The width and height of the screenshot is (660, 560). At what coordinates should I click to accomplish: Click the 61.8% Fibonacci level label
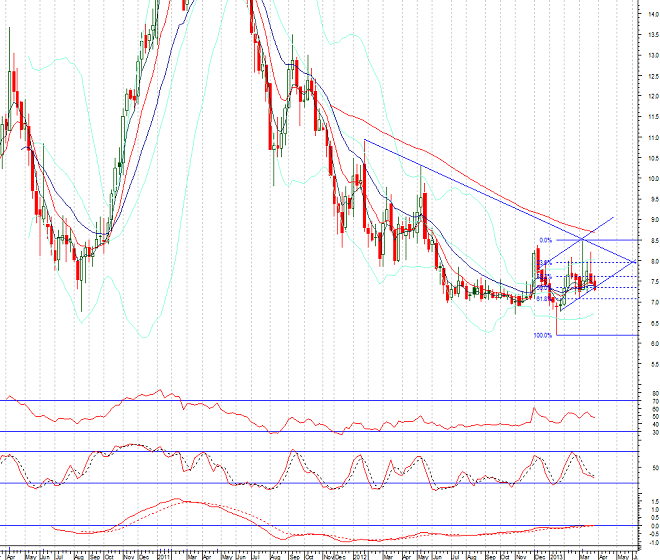(x=543, y=298)
